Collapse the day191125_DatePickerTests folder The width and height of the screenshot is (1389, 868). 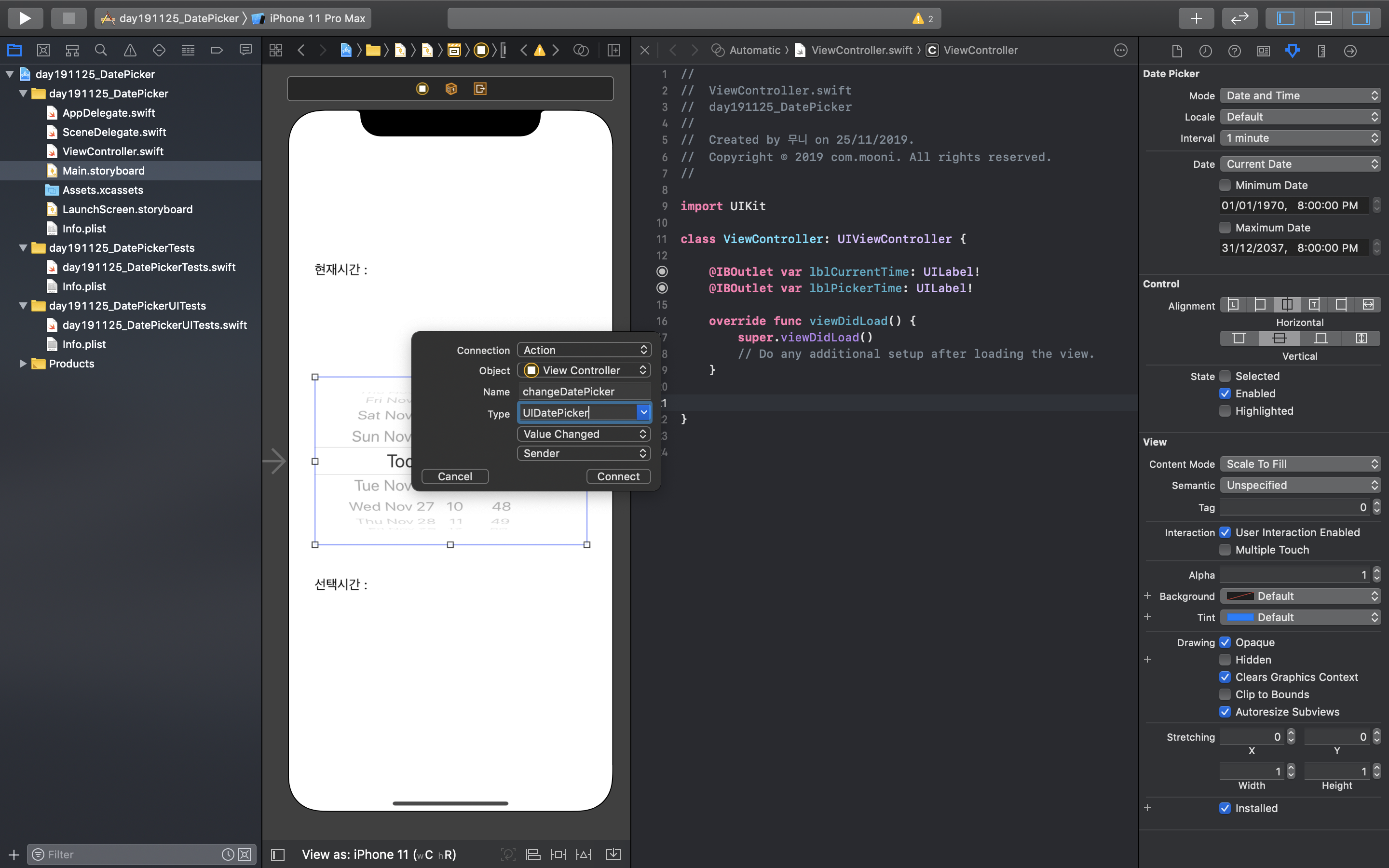23,248
